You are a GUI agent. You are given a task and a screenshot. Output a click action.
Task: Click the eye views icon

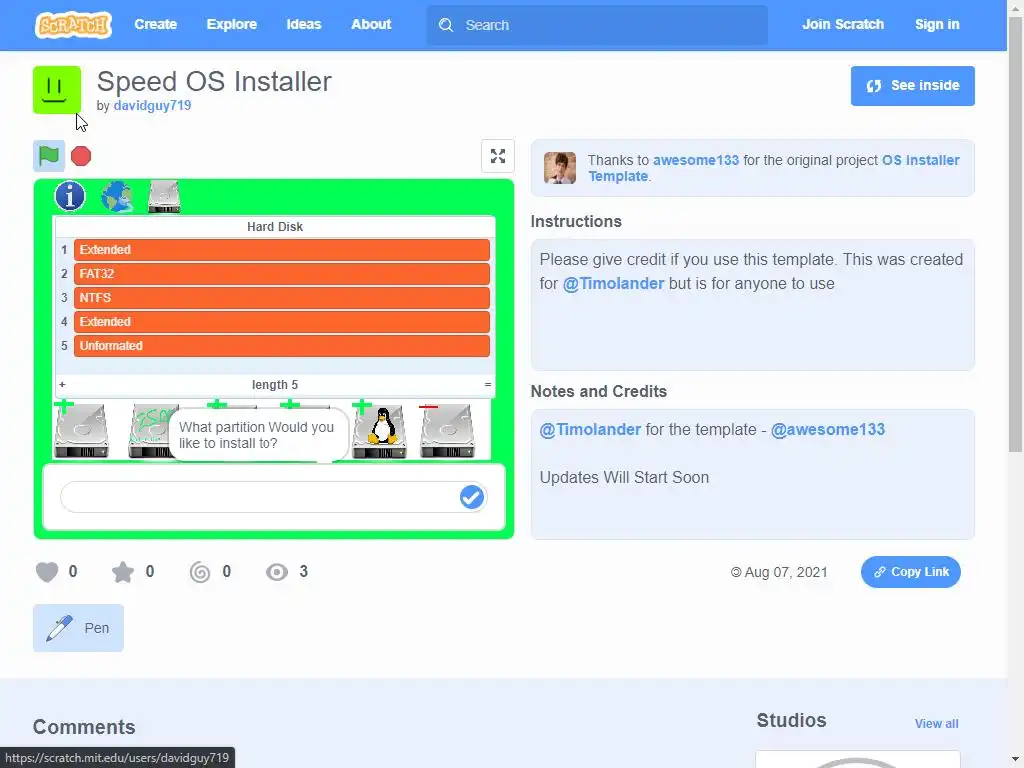tap(277, 572)
